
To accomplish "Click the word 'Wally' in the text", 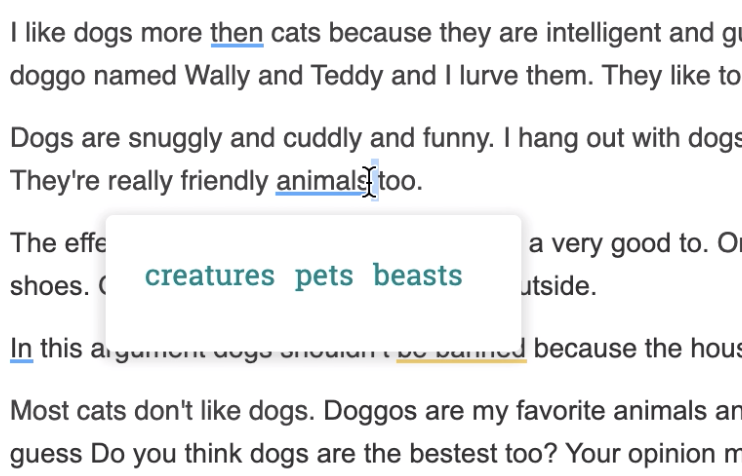I will click(217, 76).
